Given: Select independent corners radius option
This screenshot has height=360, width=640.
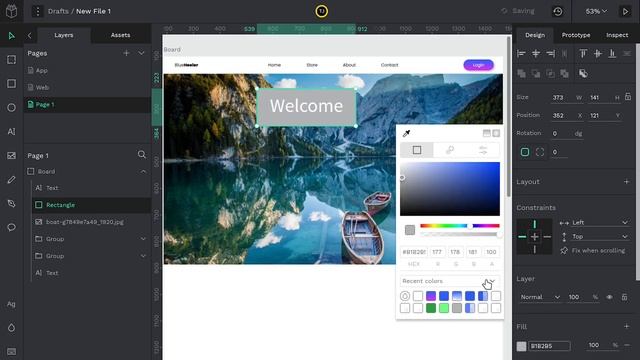Looking at the screenshot, I should click(x=540, y=152).
